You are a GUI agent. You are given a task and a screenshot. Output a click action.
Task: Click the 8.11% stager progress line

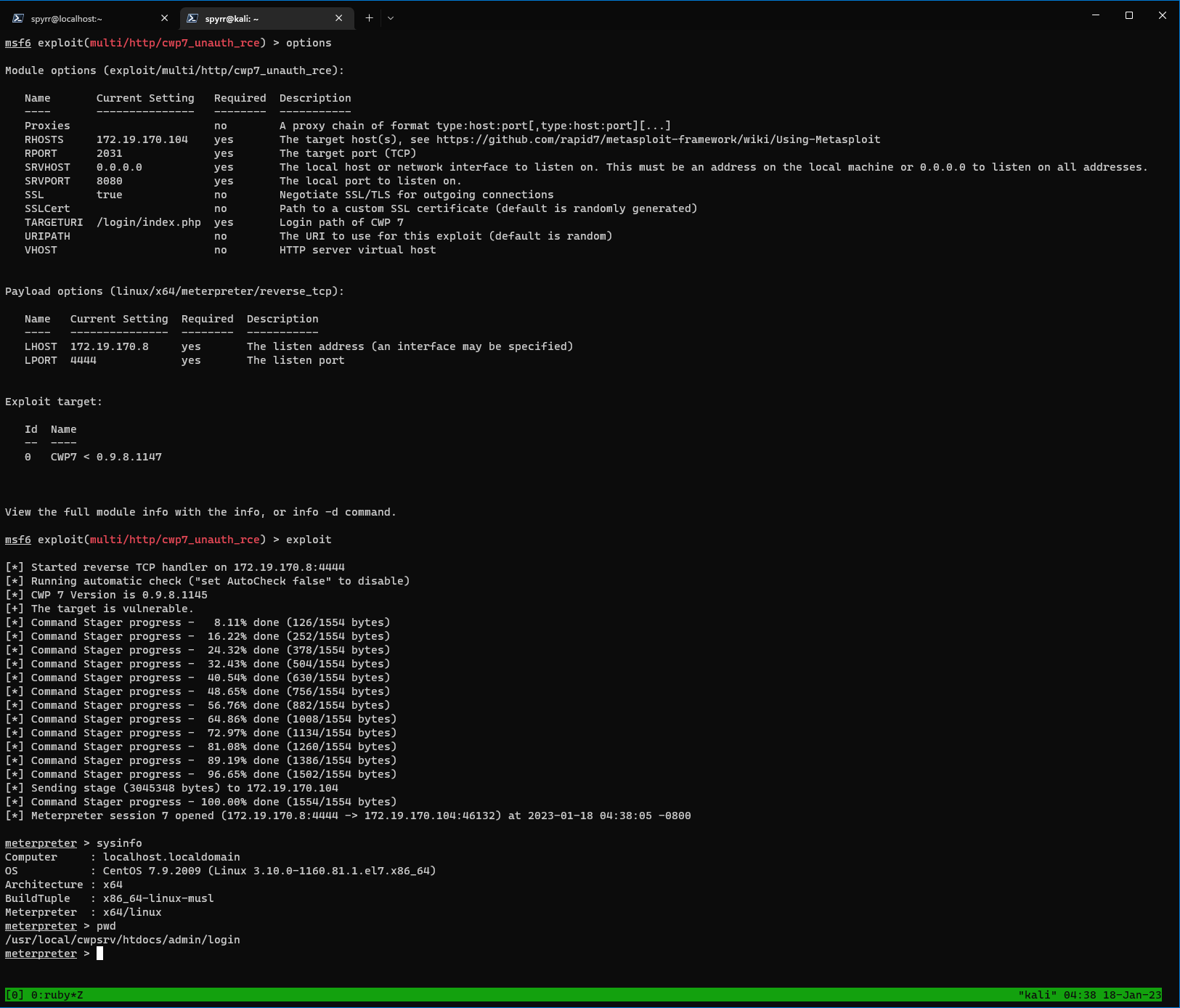point(198,622)
